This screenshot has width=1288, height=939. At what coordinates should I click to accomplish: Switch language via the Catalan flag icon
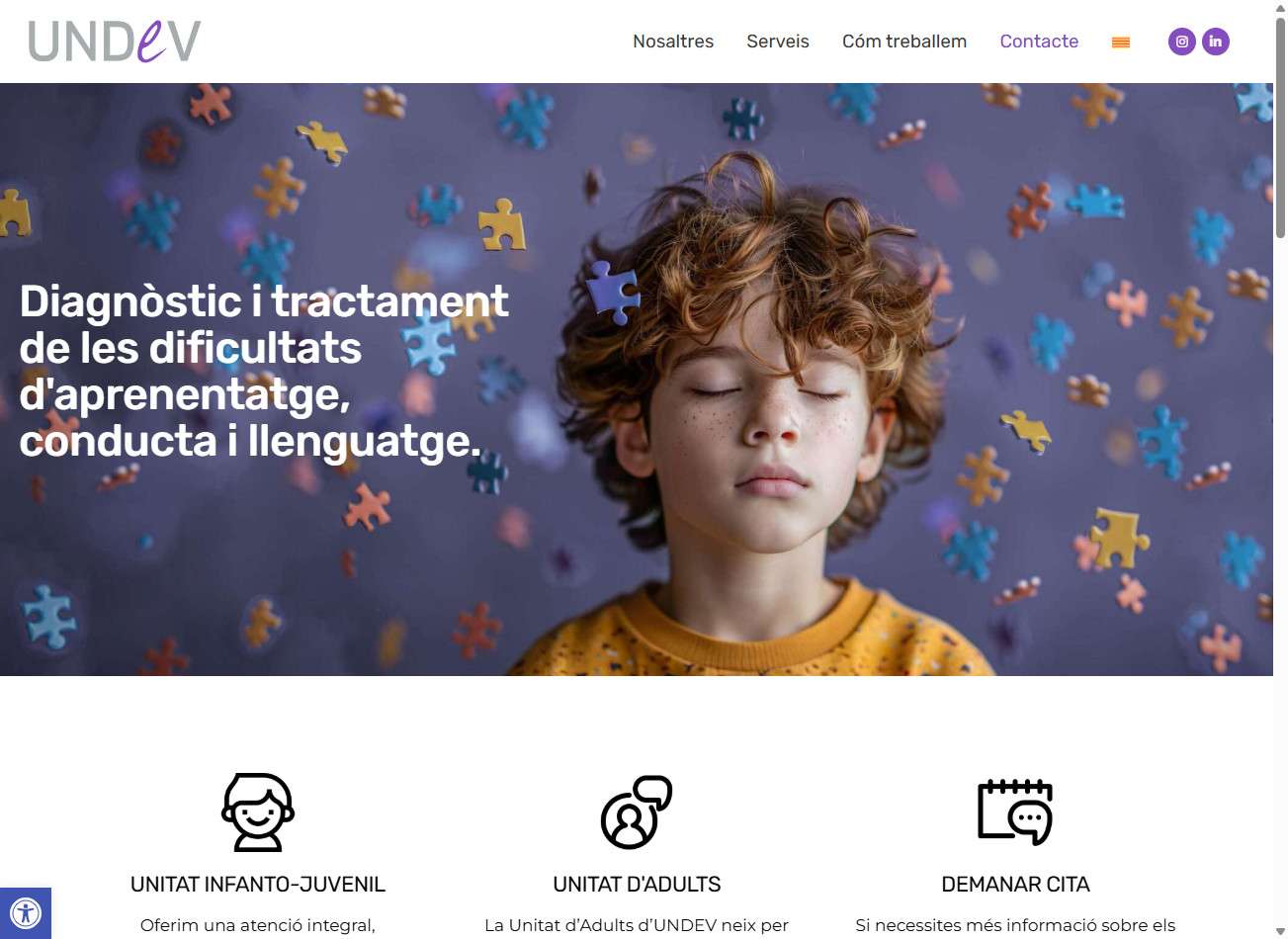click(x=1121, y=43)
